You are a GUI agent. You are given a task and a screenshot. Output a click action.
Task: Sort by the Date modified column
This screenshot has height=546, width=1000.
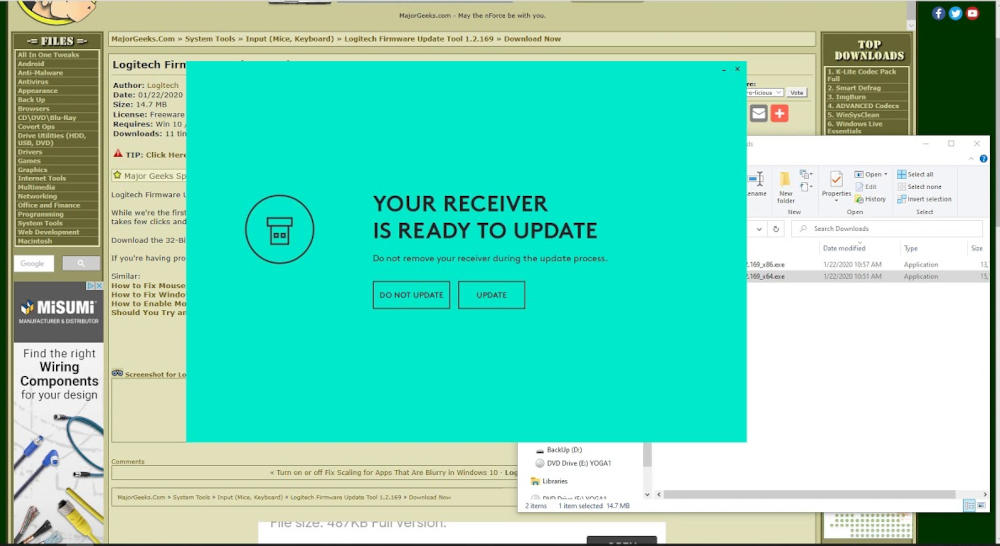click(844, 248)
